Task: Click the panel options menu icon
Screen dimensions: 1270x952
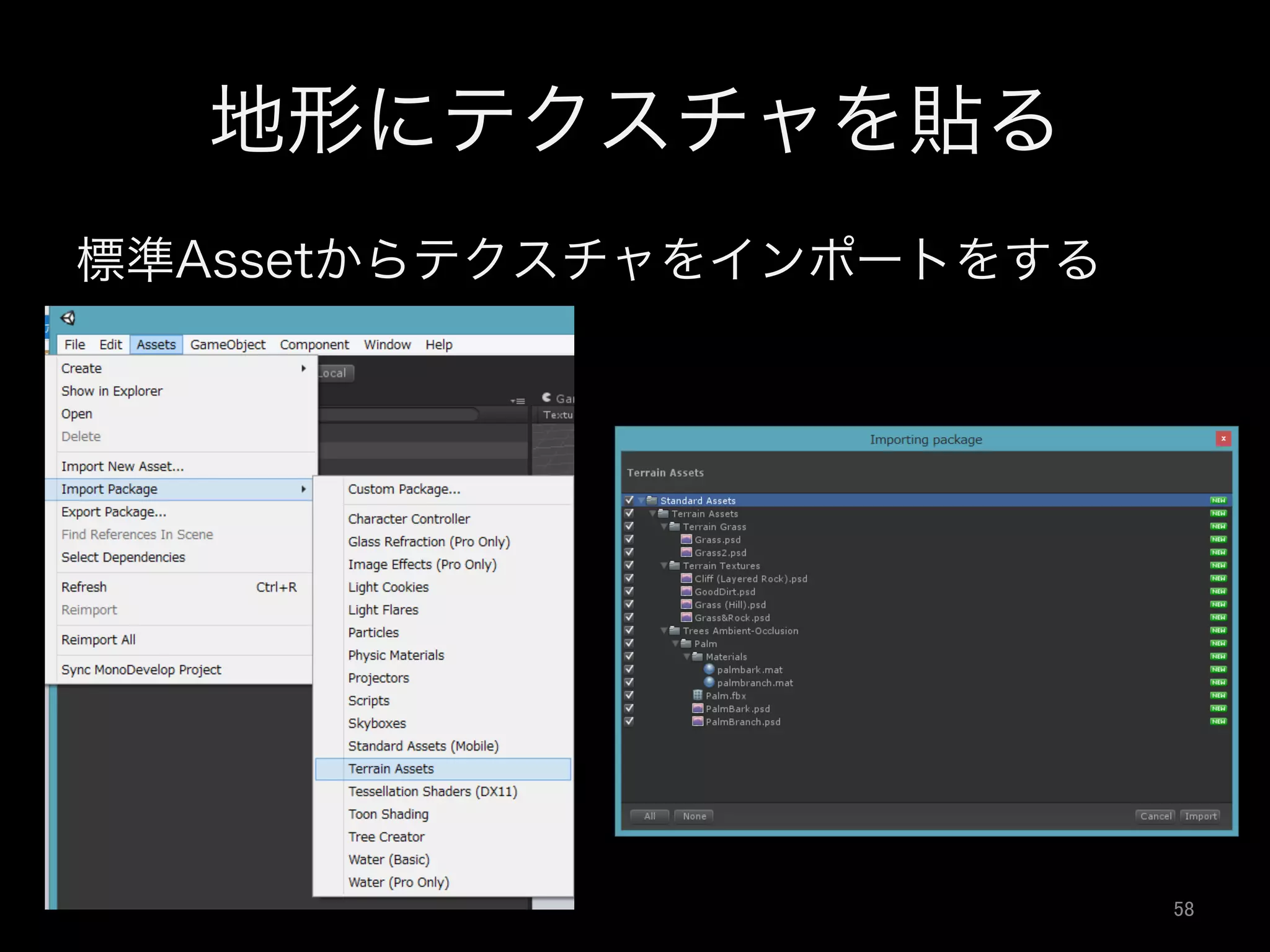Action: point(518,401)
